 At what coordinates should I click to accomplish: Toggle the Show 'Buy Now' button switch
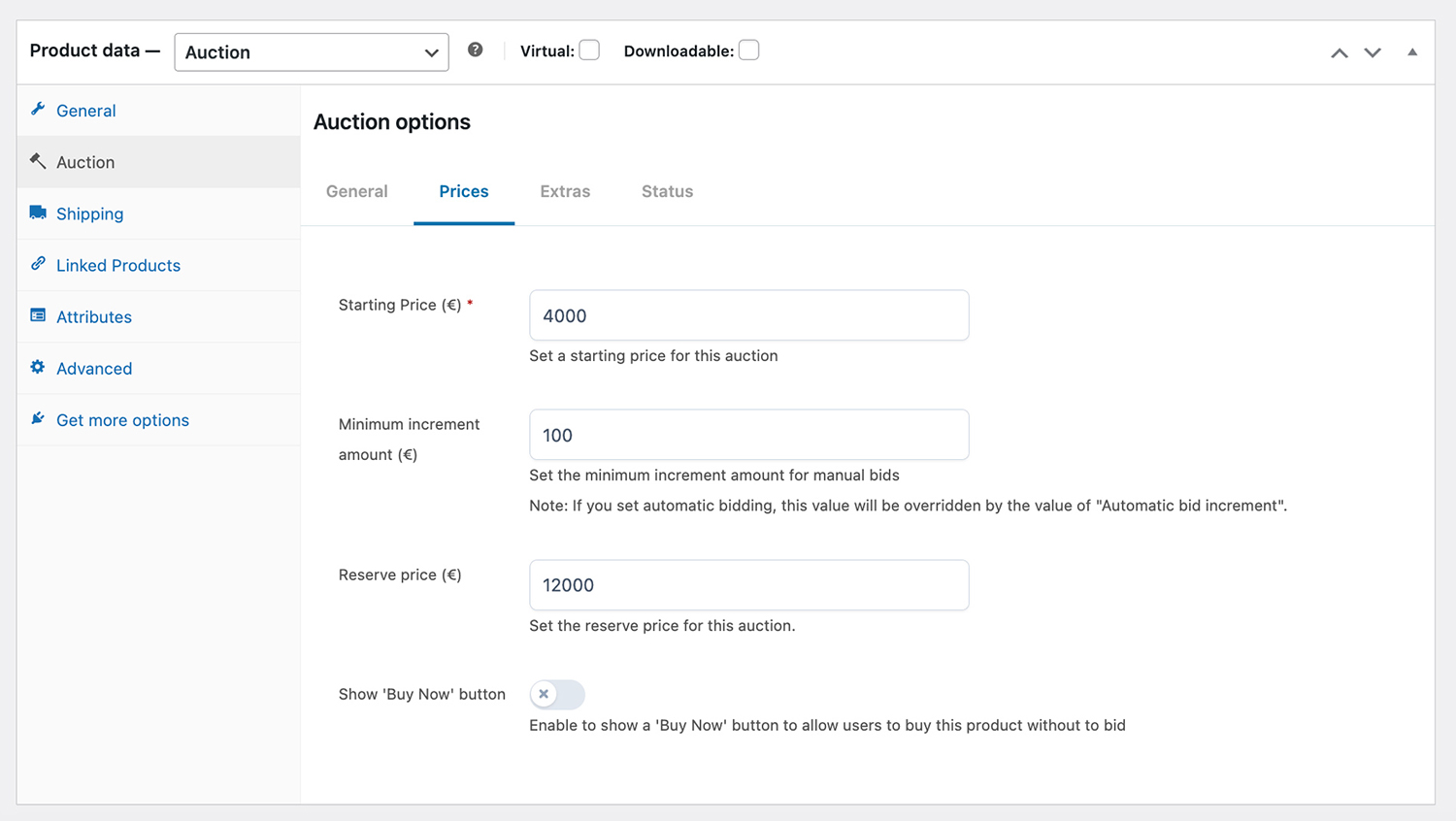557,694
